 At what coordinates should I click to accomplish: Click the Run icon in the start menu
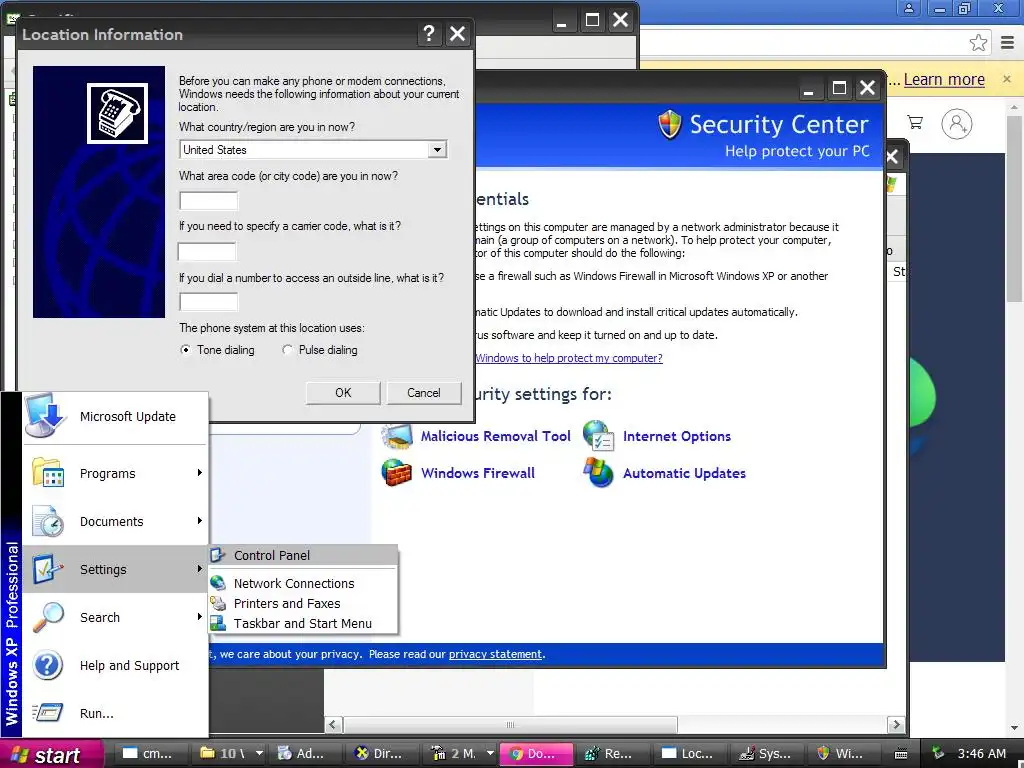(48, 713)
